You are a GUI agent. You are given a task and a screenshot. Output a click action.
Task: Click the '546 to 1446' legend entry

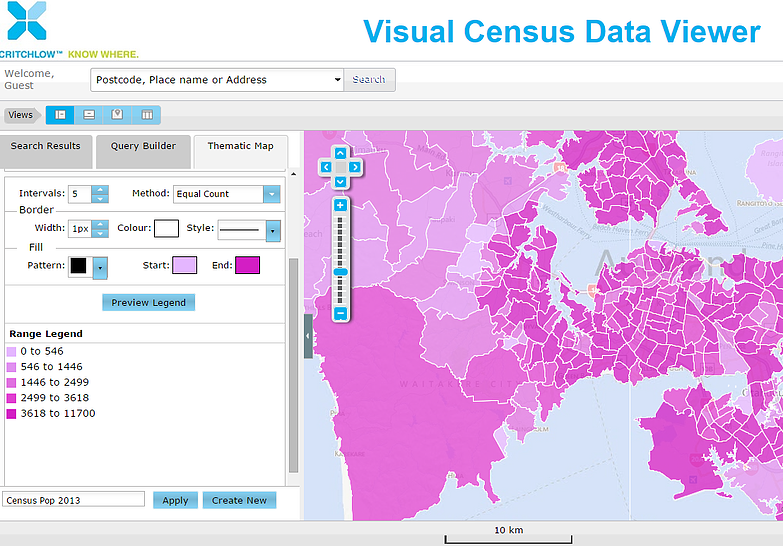click(x=45, y=367)
